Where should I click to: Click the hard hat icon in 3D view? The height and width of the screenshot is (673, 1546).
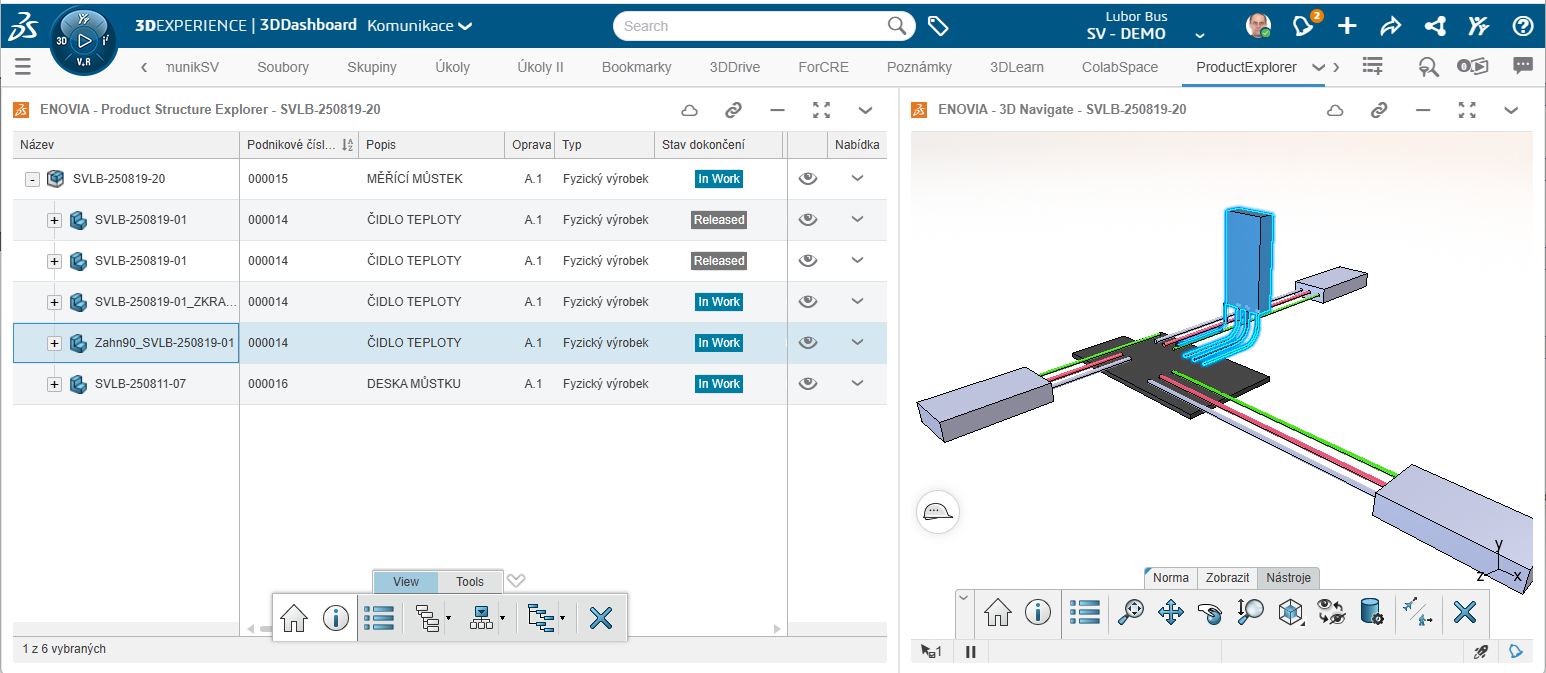point(938,512)
